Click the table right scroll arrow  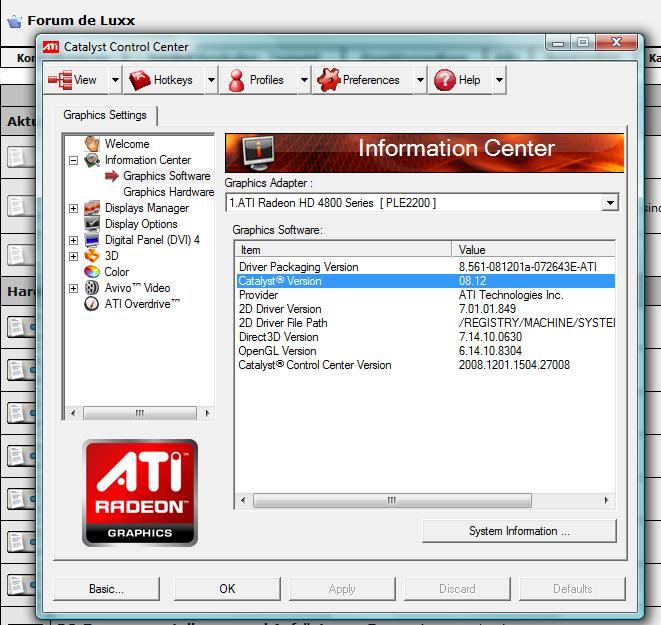coord(607,500)
